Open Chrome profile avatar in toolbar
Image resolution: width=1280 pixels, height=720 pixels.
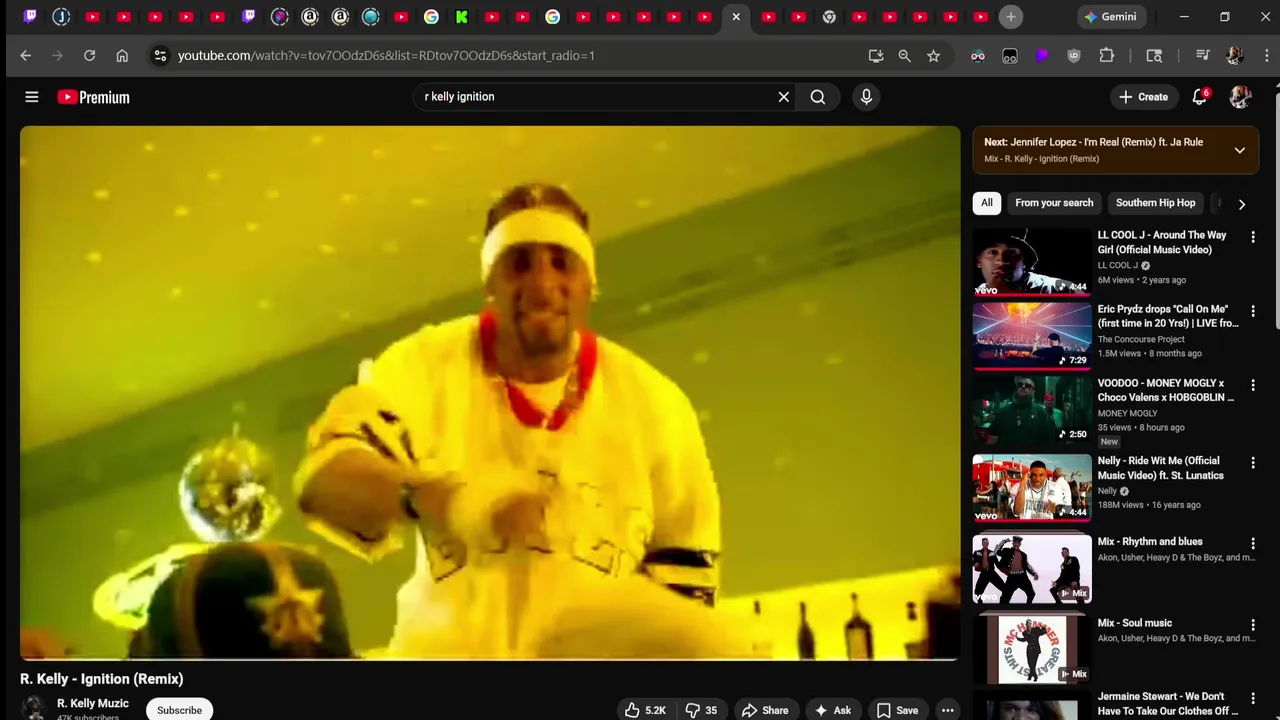tap(1235, 56)
